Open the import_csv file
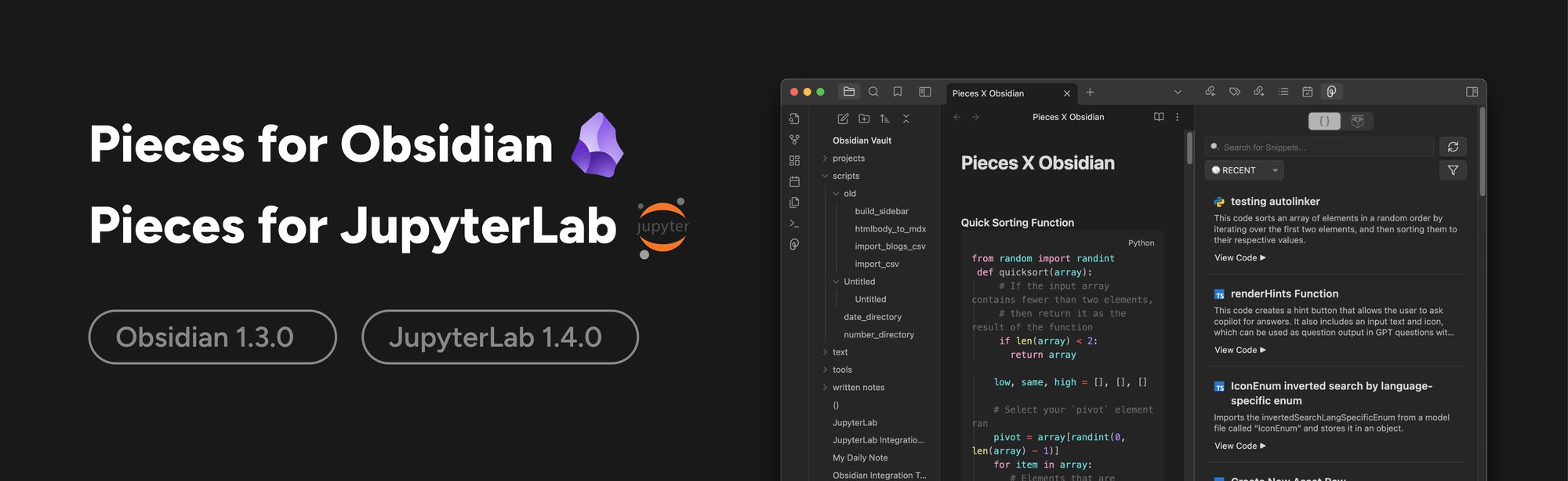1568x481 pixels. (877, 264)
